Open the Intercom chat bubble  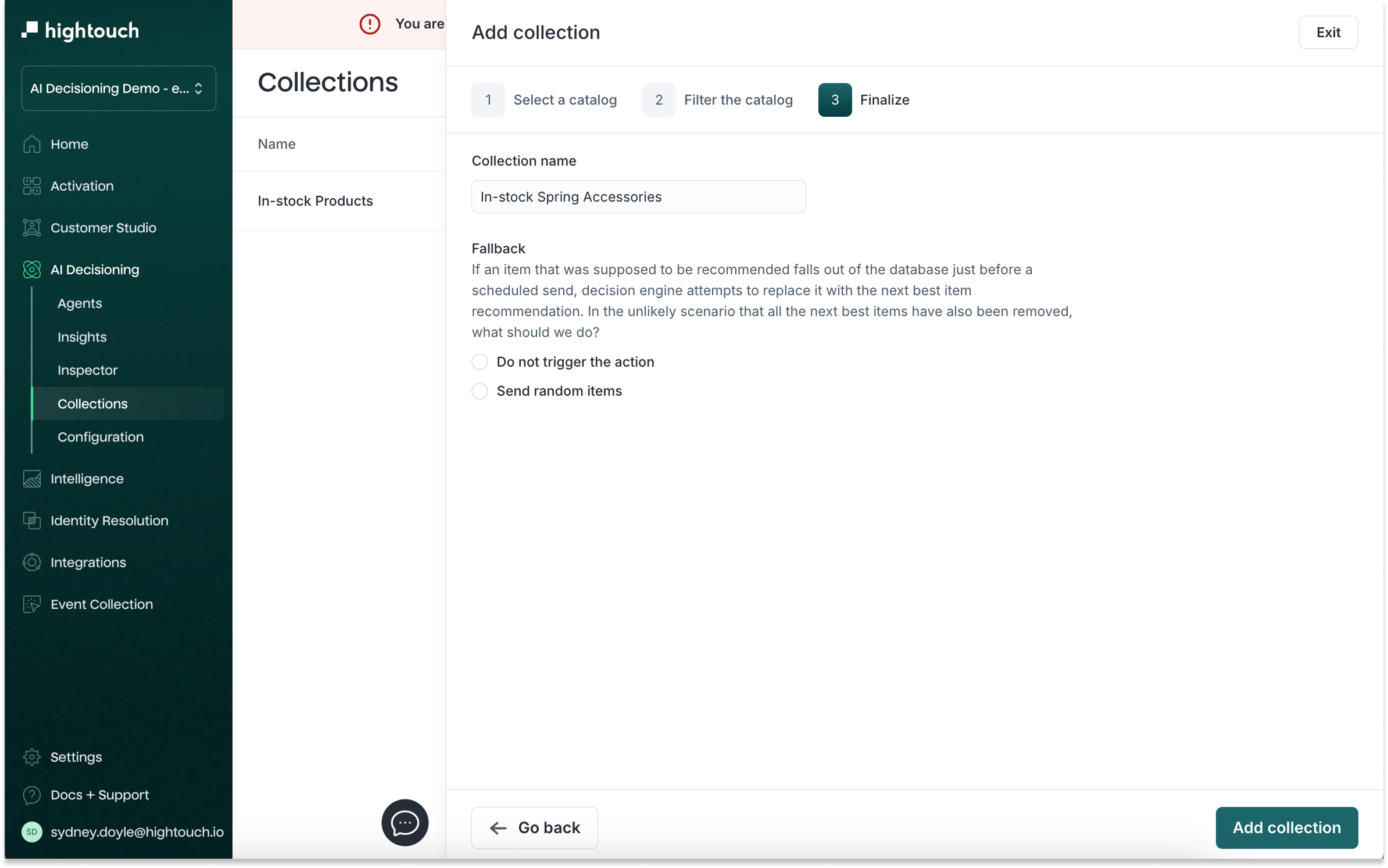[405, 822]
